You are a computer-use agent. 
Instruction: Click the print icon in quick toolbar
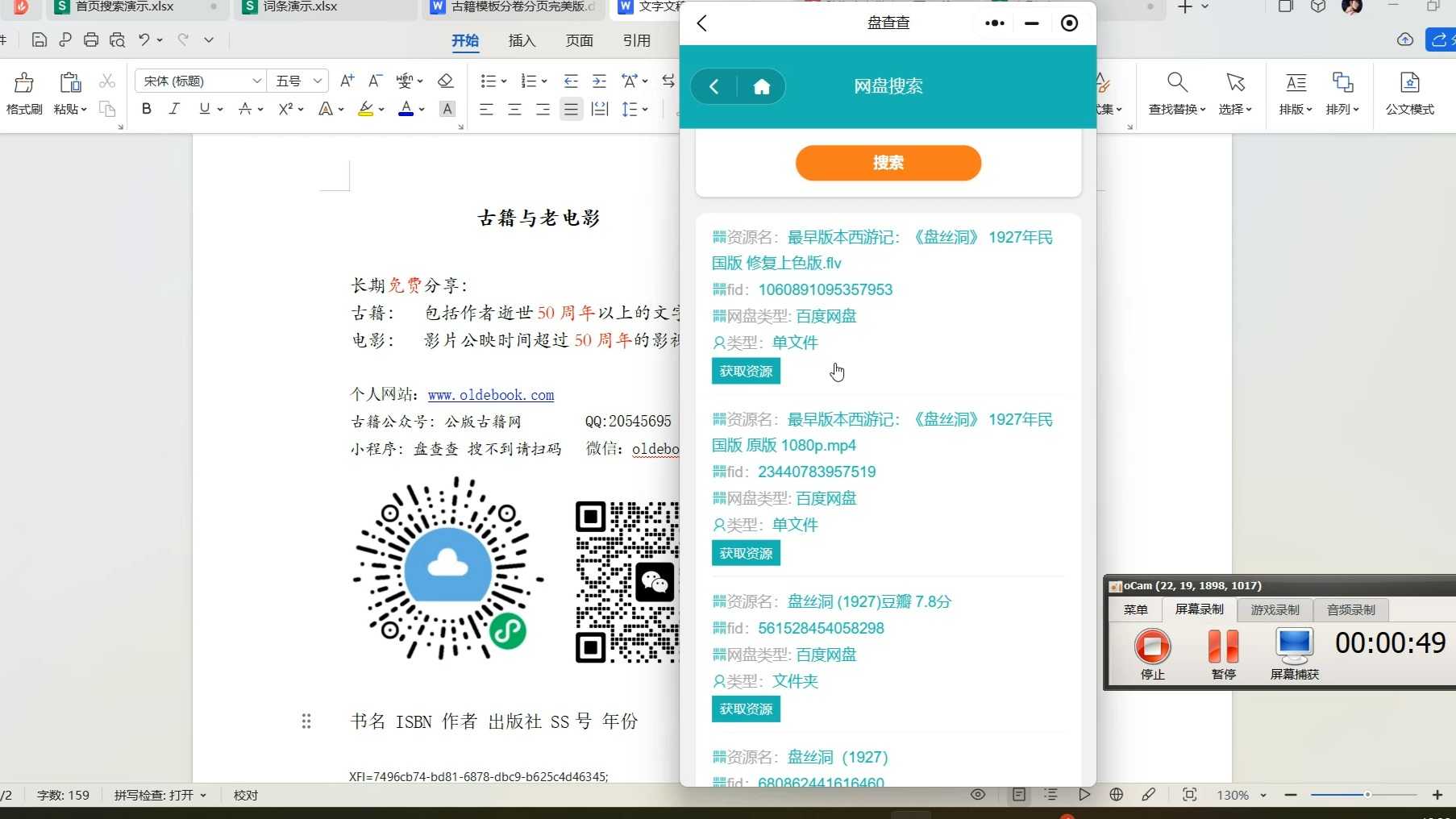point(91,39)
